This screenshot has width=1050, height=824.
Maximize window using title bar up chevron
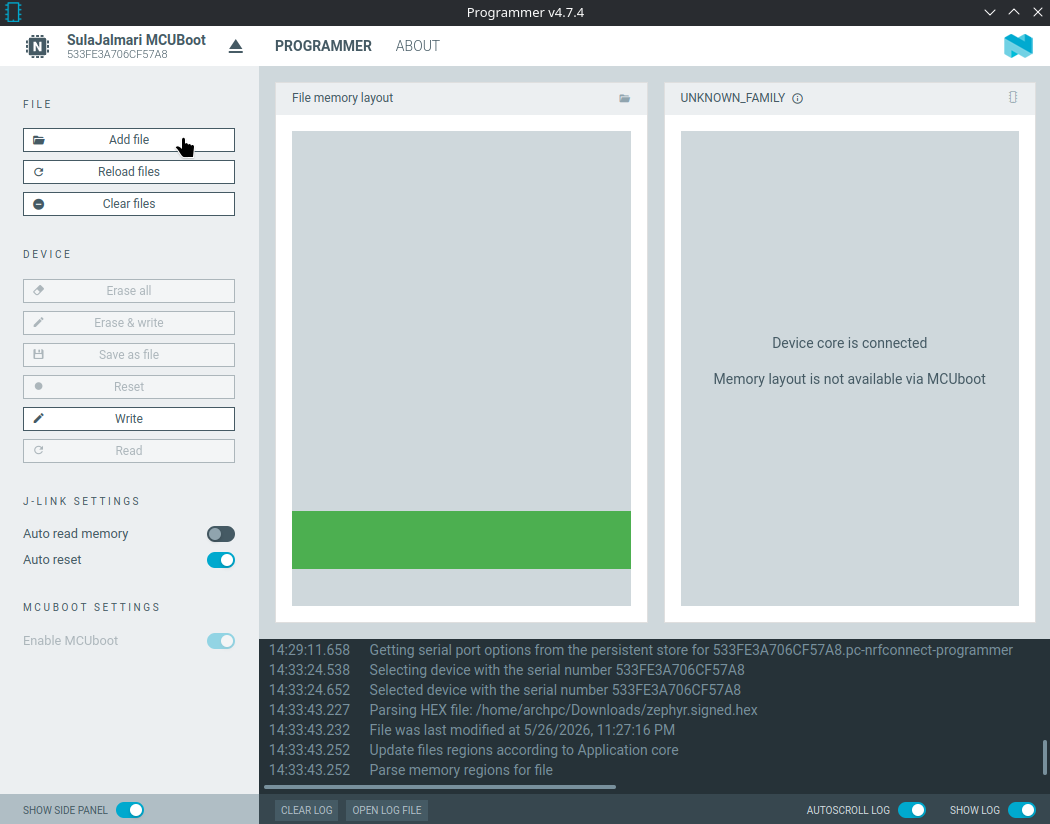point(1014,12)
